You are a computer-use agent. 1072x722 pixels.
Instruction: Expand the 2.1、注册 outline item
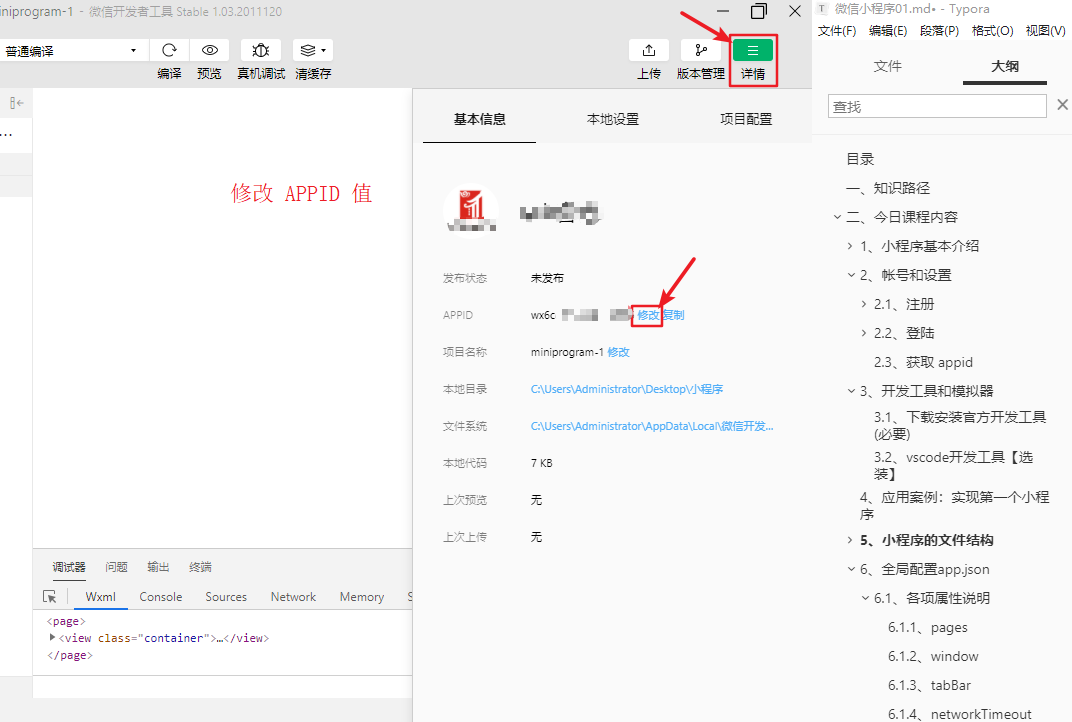pyautogui.click(x=864, y=304)
